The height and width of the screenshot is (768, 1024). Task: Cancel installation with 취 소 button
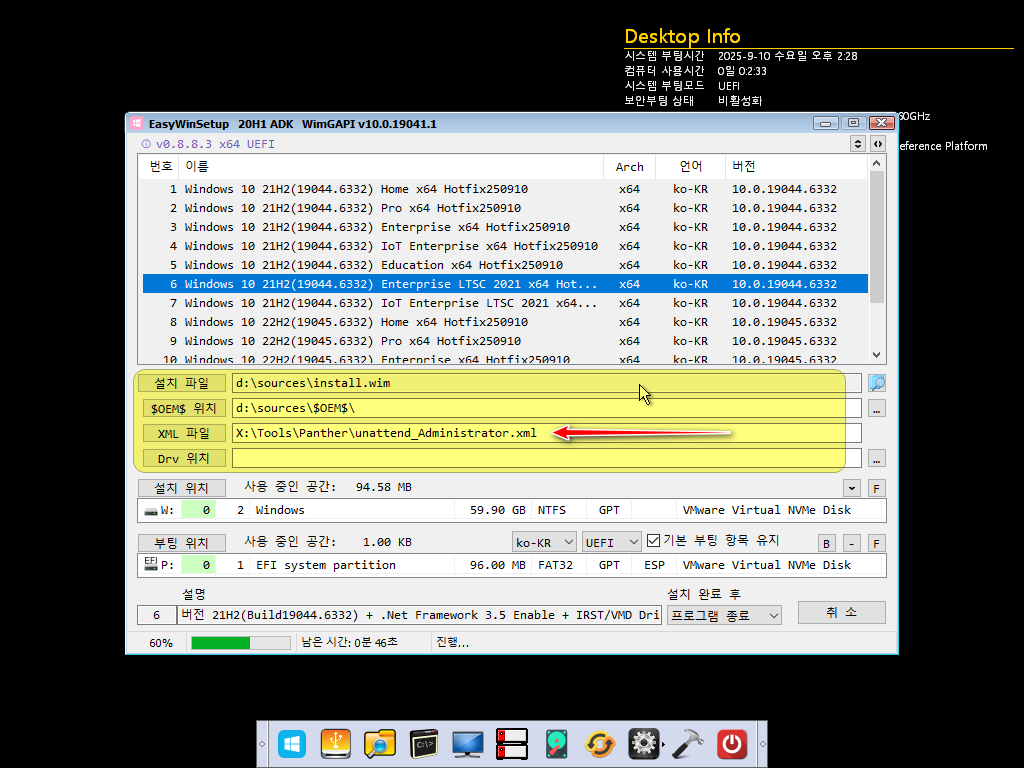tap(841, 613)
